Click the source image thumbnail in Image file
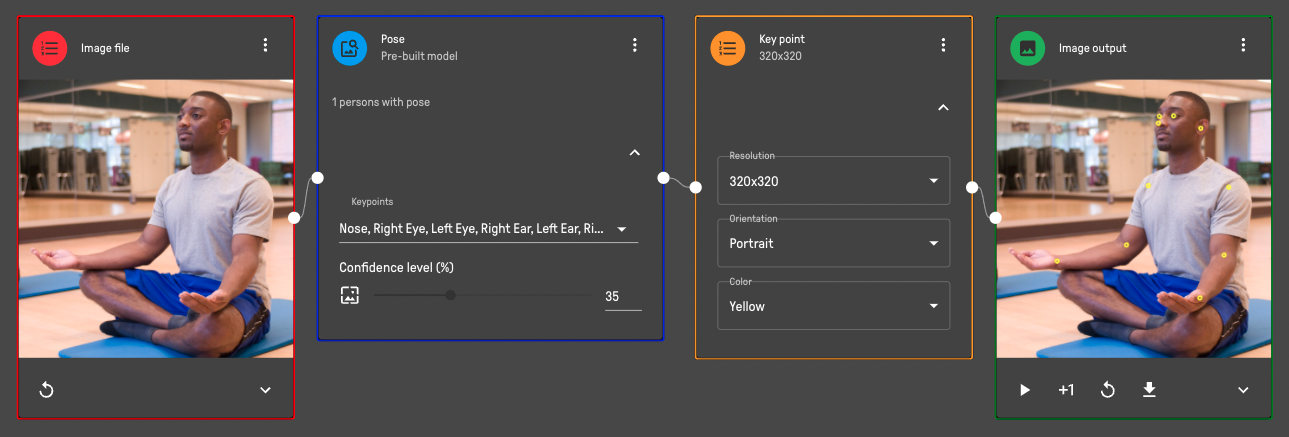The width and height of the screenshot is (1289, 437). pyautogui.click(x=156, y=219)
